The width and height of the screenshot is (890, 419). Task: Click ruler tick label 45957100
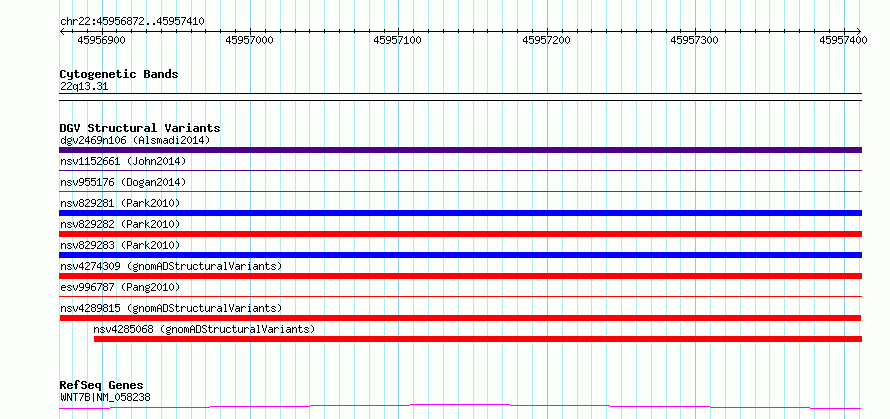point(398,40)
